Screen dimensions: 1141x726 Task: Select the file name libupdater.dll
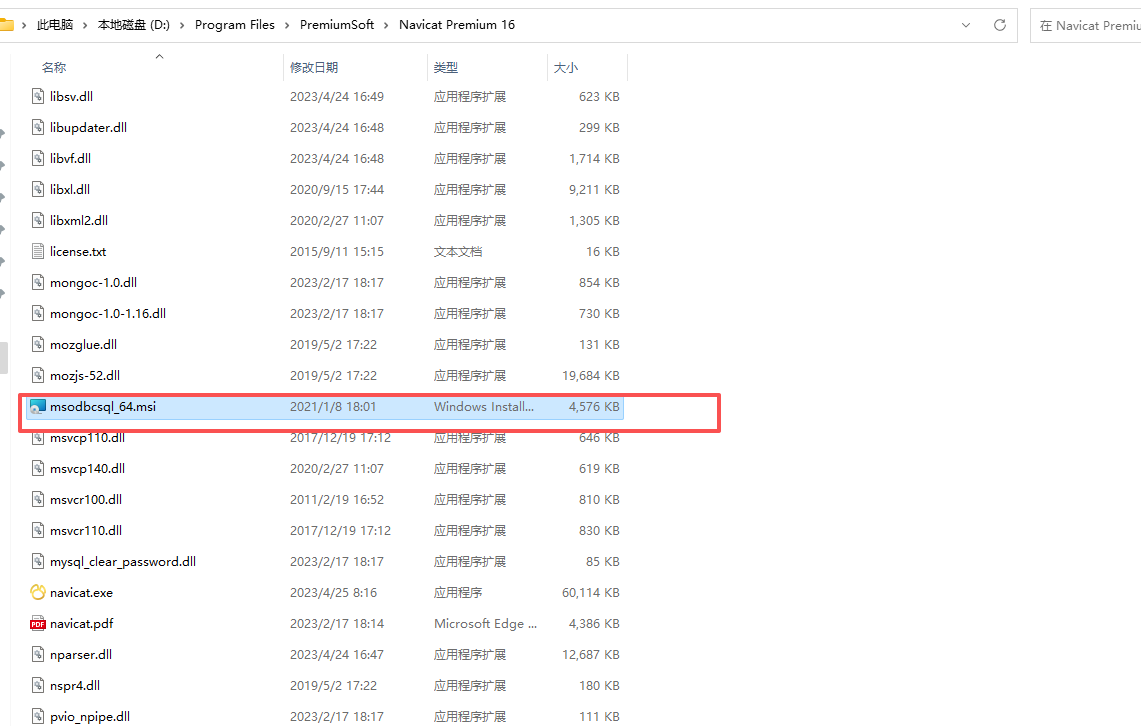[88, 127]
